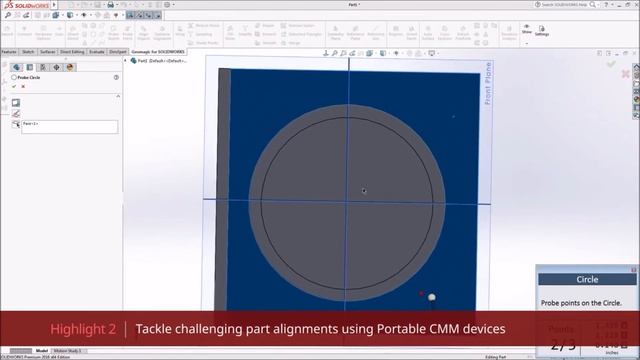Select the sketch option icon in Probe Circle panel
This screenshot has width=640, height=360.
tap(16, 113)
